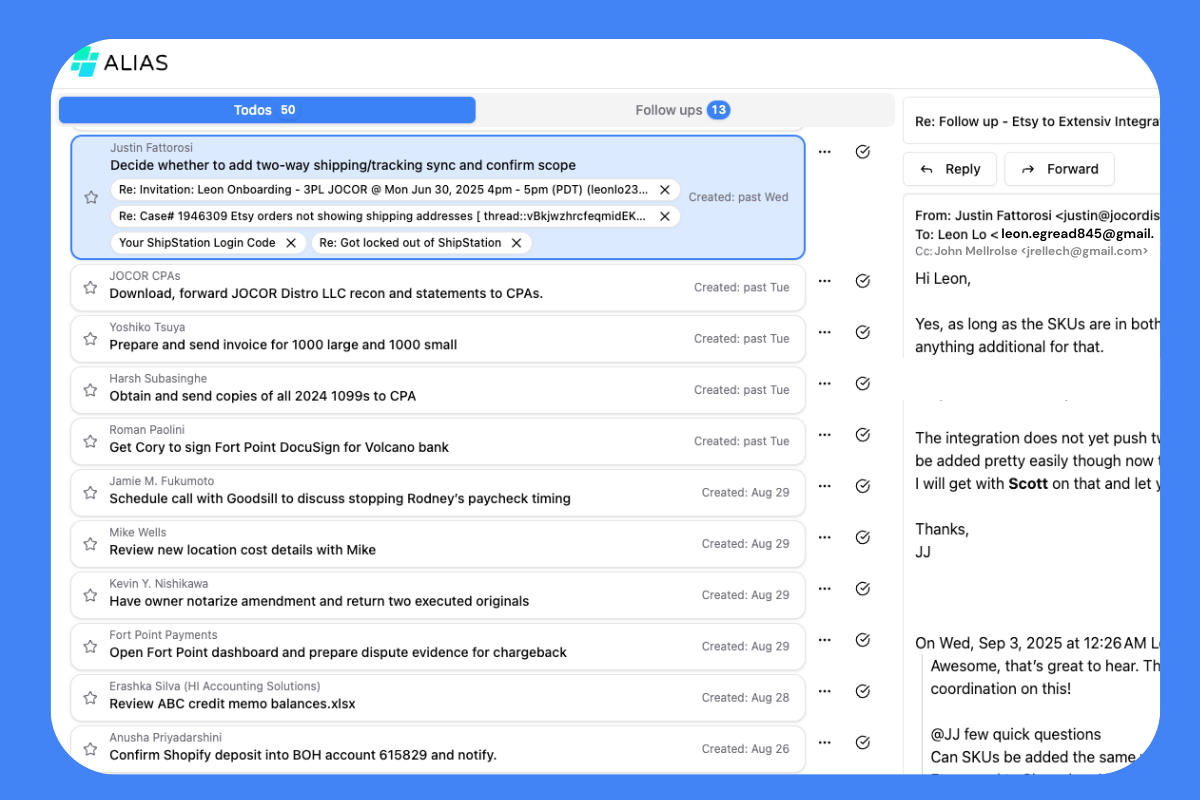Mark the Harsh Subasinghe 1099s todo done
1200x800 pixels.
[x=863, y=384]
